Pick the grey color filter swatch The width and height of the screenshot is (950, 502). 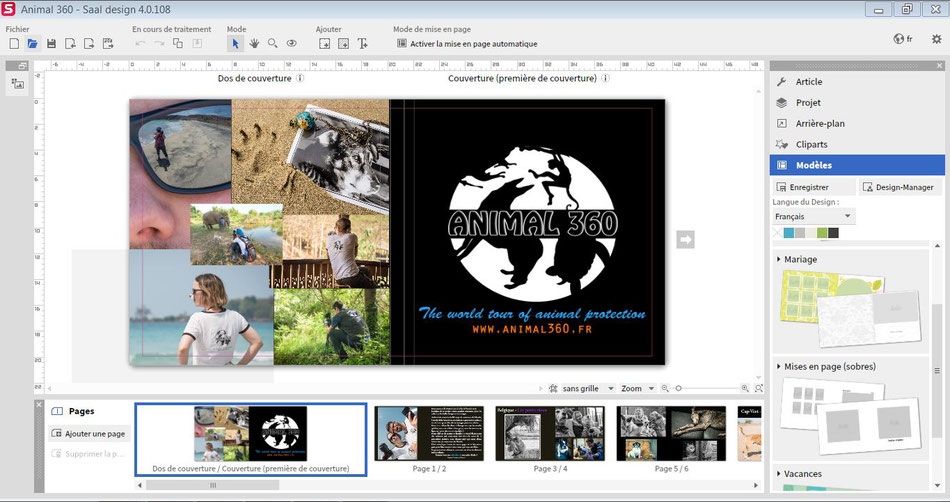tap(800, 233)
